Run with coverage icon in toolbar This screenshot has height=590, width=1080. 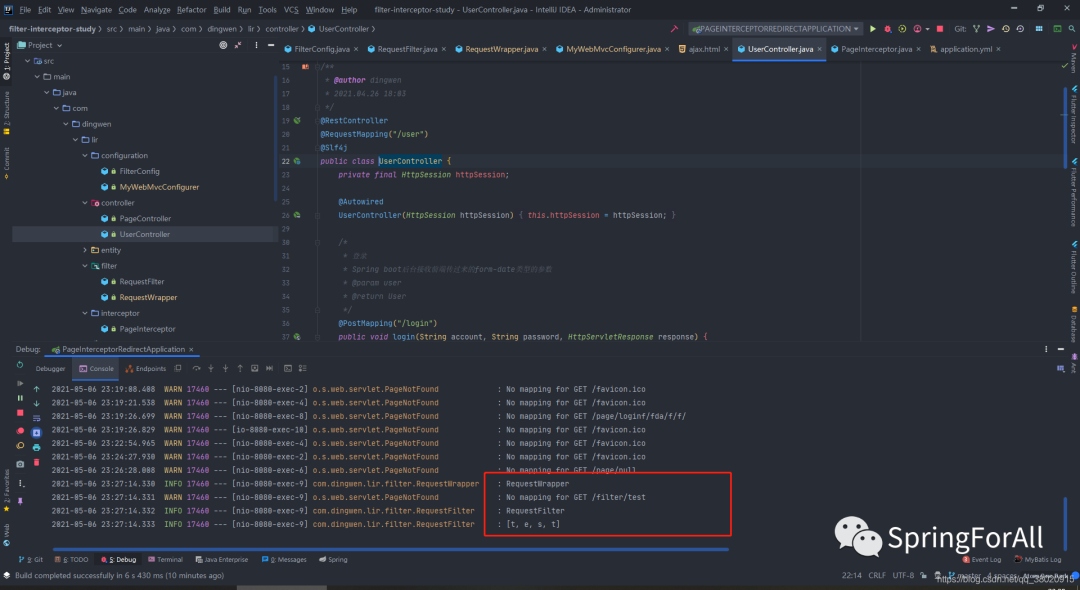(902, 29)
